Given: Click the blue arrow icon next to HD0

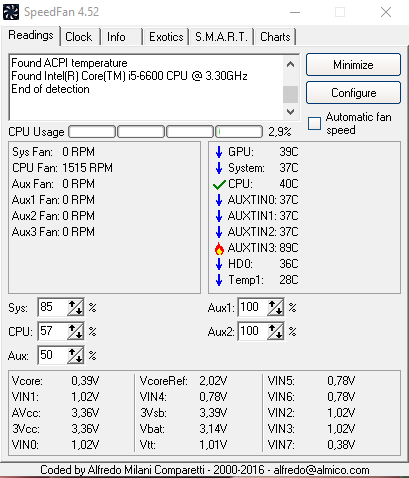Looking at the screenshot, I should coord(219,264).
